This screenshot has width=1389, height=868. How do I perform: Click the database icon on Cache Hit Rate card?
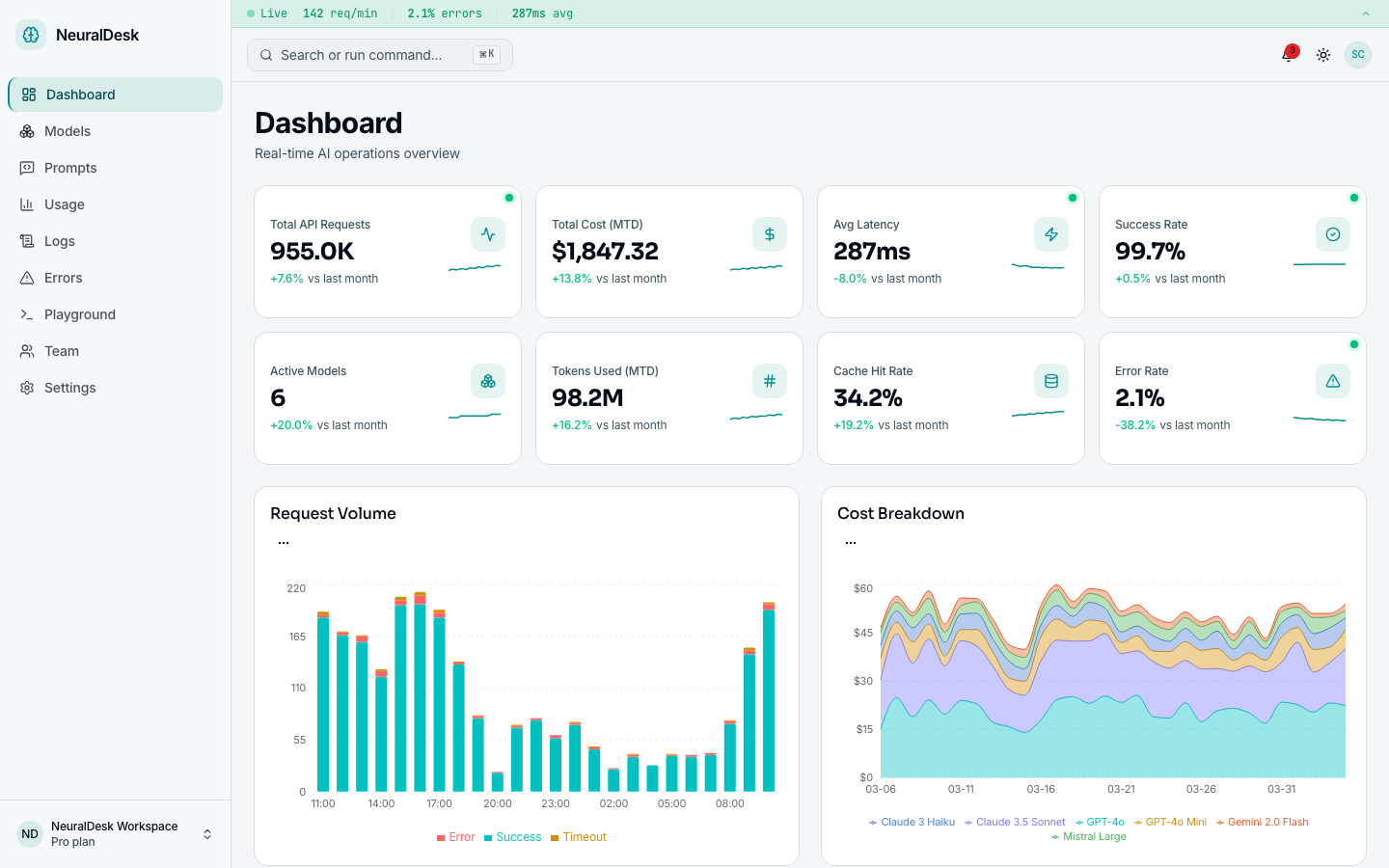coord(1051,381)
